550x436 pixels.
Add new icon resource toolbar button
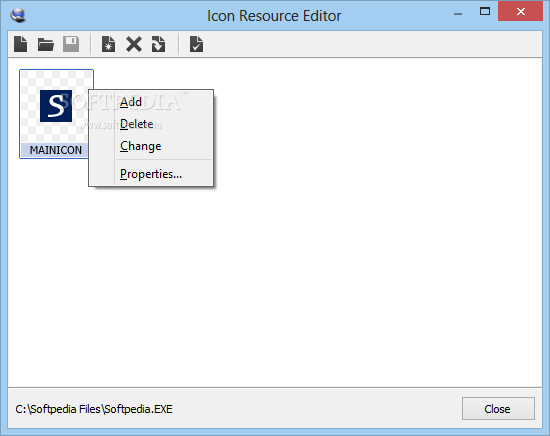(108, 44)
